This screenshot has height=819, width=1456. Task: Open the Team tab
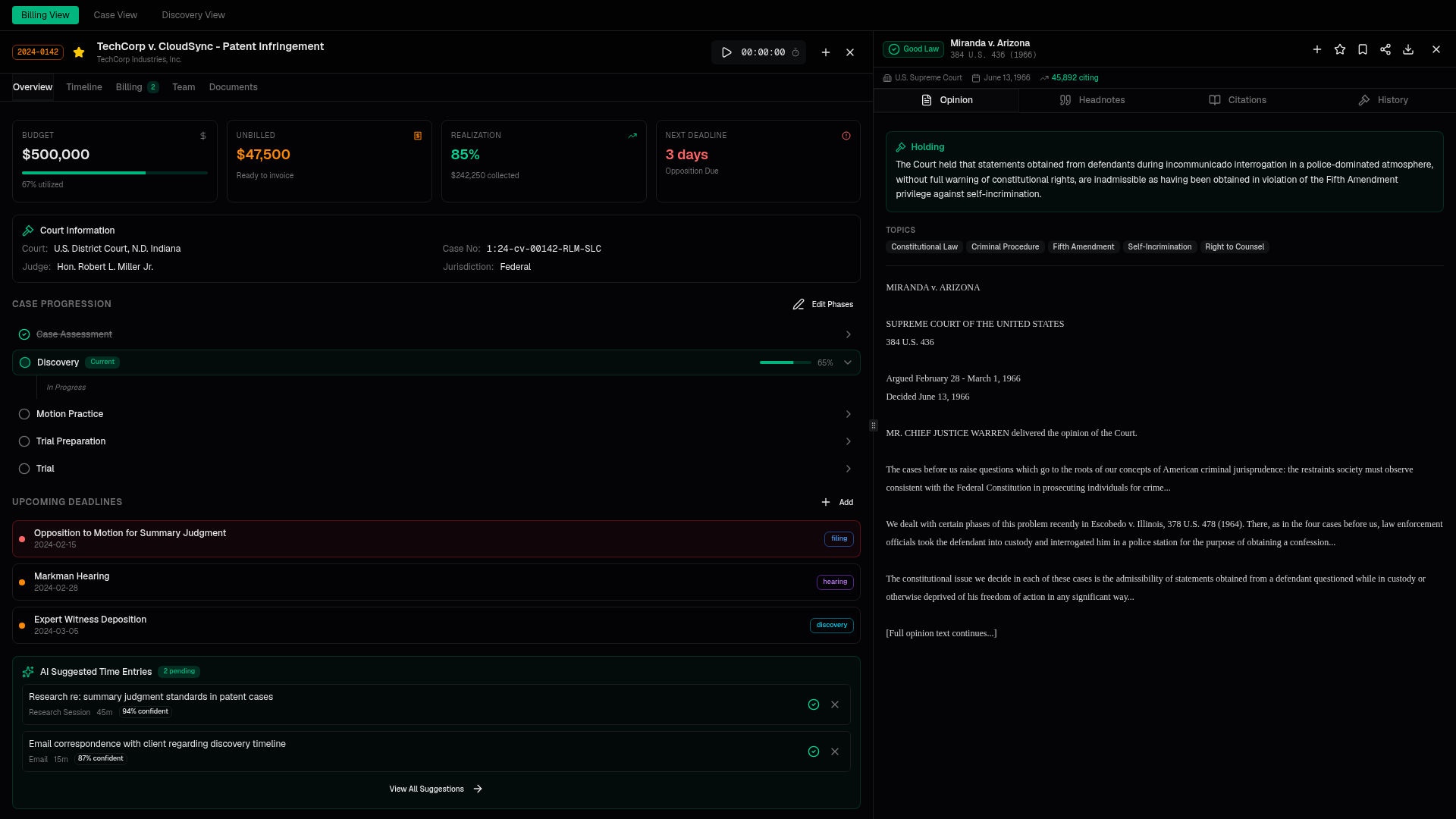(184, 87)
